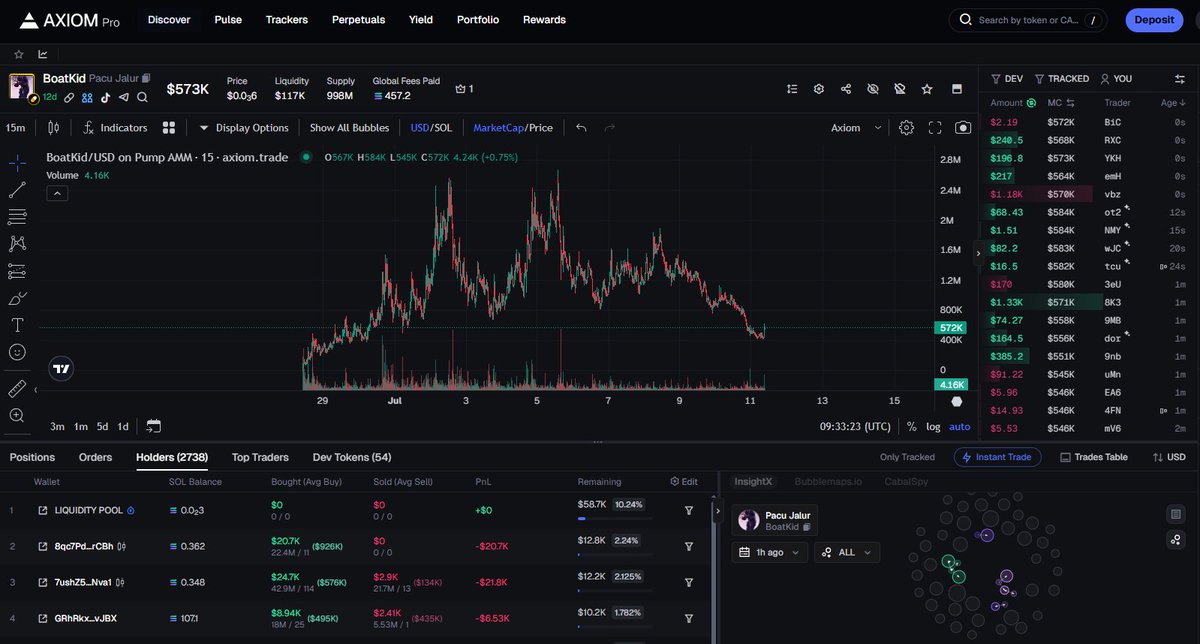Click the Instant Trade button
Image resolution: width=1200 pixels, height=644 pixels.
(x=997, y=457)
